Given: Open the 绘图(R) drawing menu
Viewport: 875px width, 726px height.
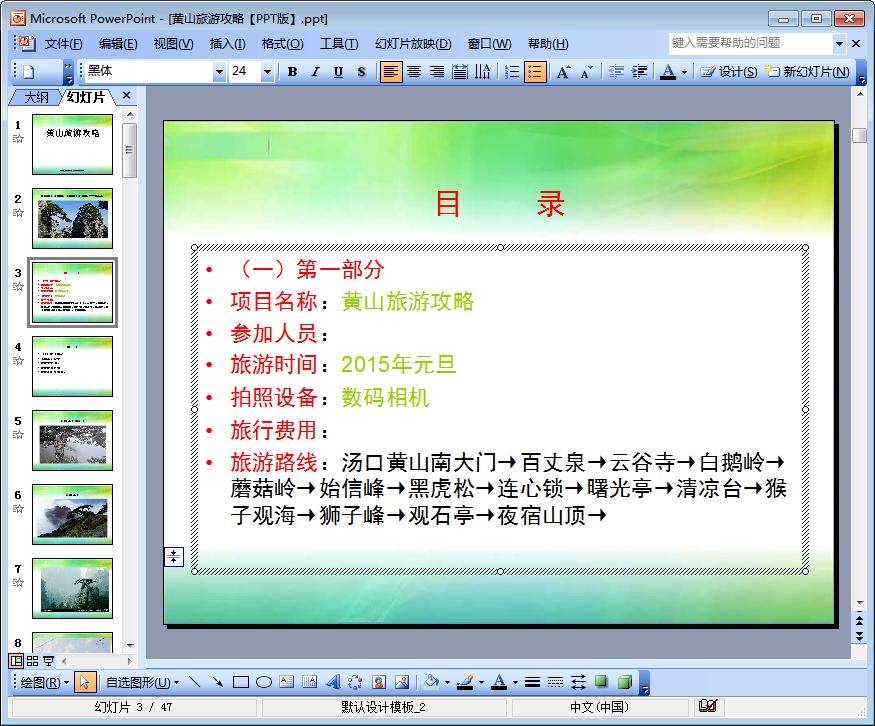Looking at the screenshot, I should point(44,682).
